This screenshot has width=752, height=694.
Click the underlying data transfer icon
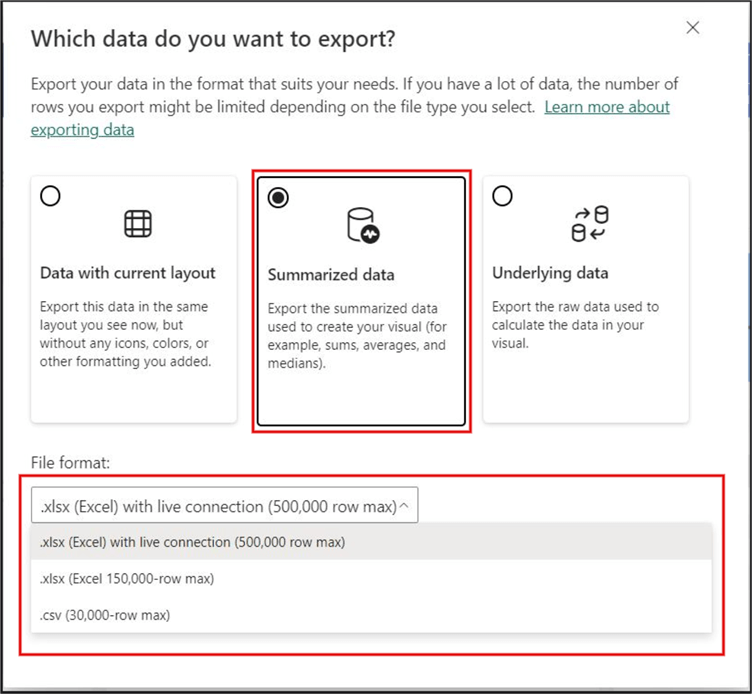(589, 224)
